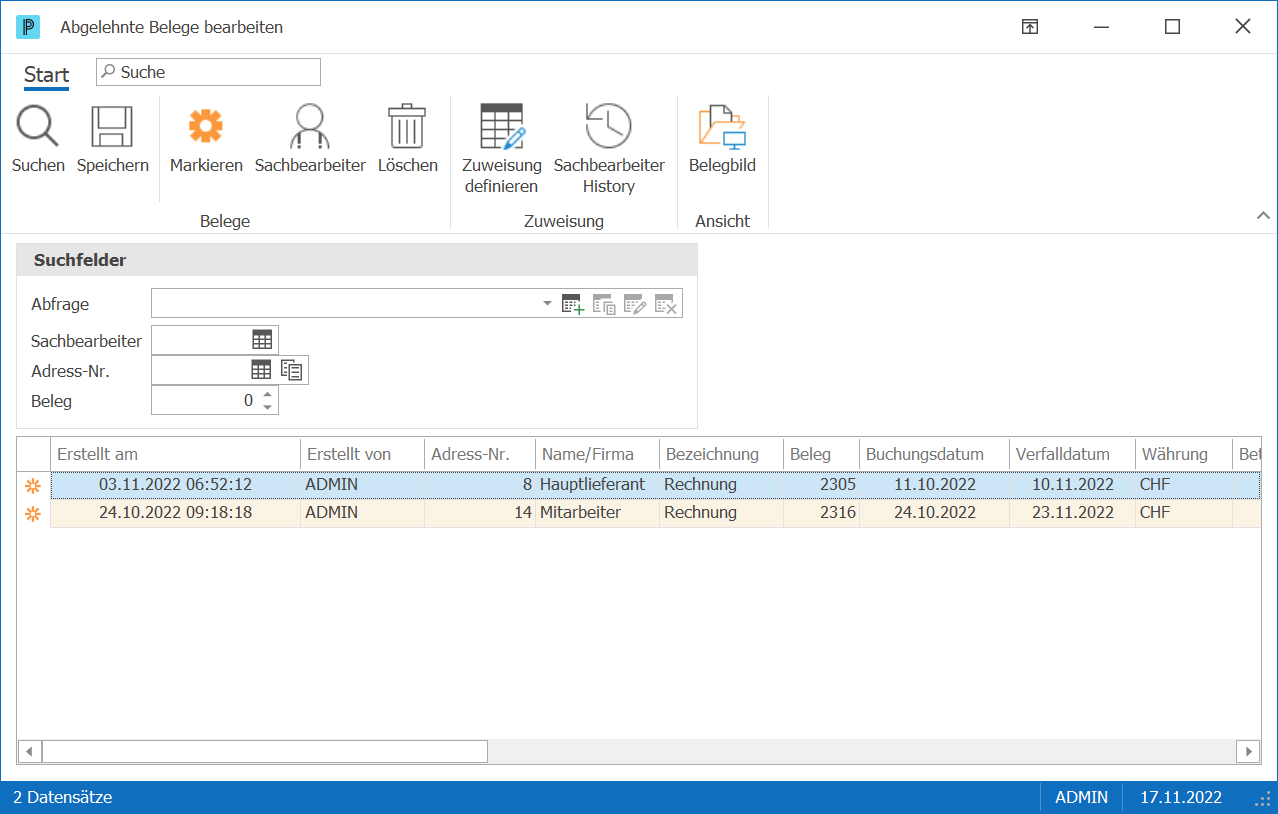Click the delete-query icon in the Abfrage row
Viewport: 1278px width, 814px height.
(666, 304)
